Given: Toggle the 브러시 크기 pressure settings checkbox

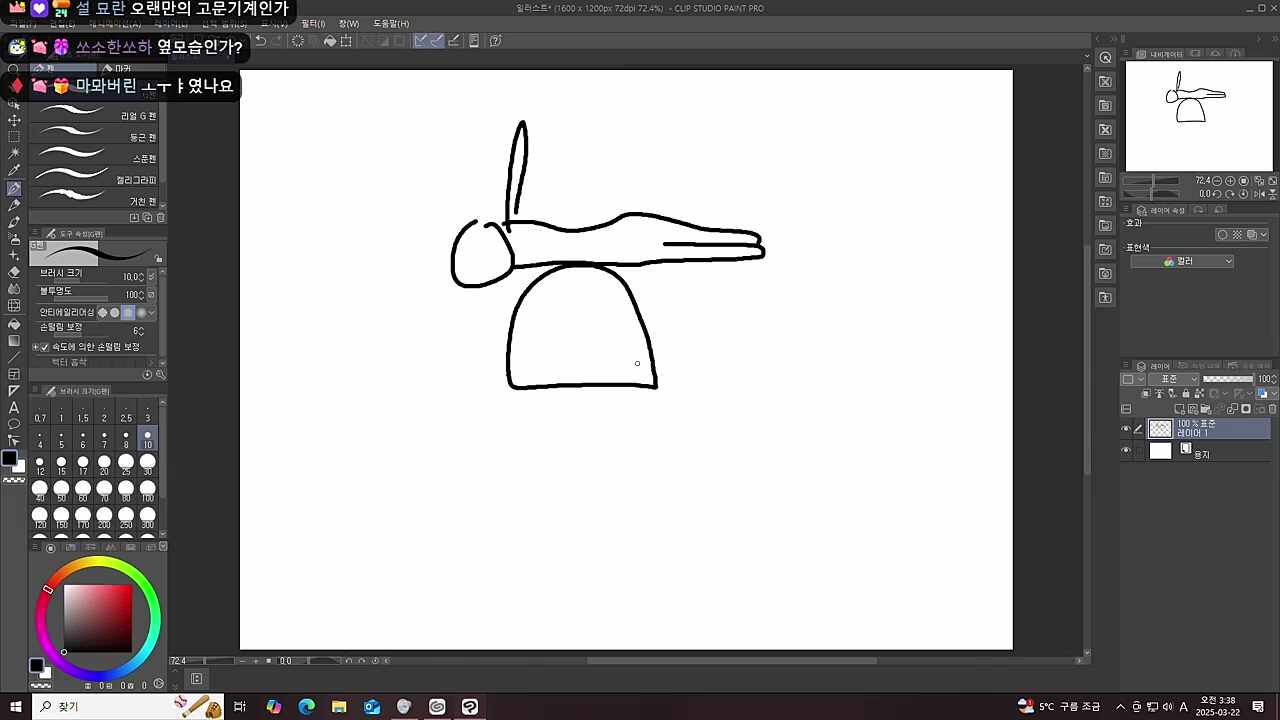Looking at the screenshot, I should click(x=151, y=276).
